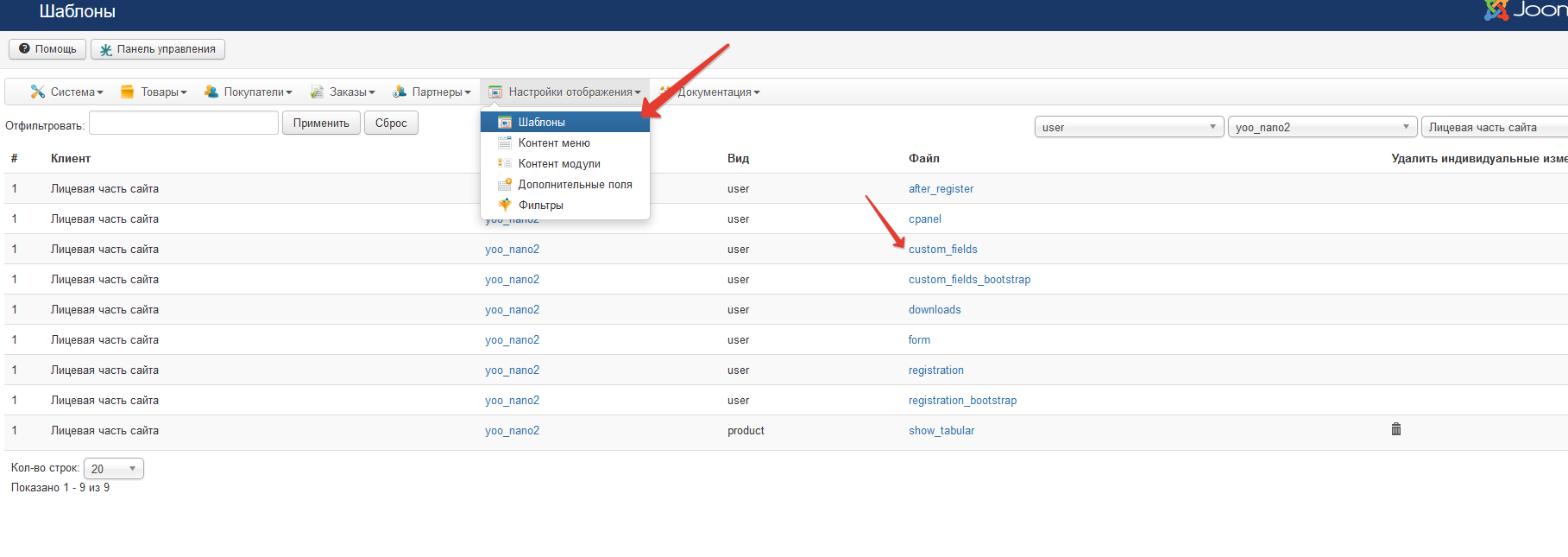Image resolution: width=1568 pixels, height=557 pixels.
Task: Click the Настройки отображения window icon
Action: [x=495, y=92]
